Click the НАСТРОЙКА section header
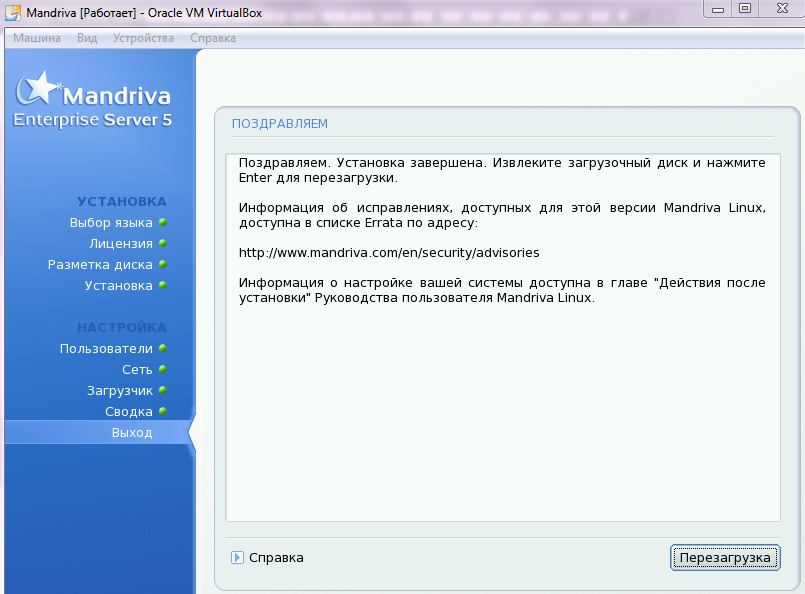 click(122, 328)
